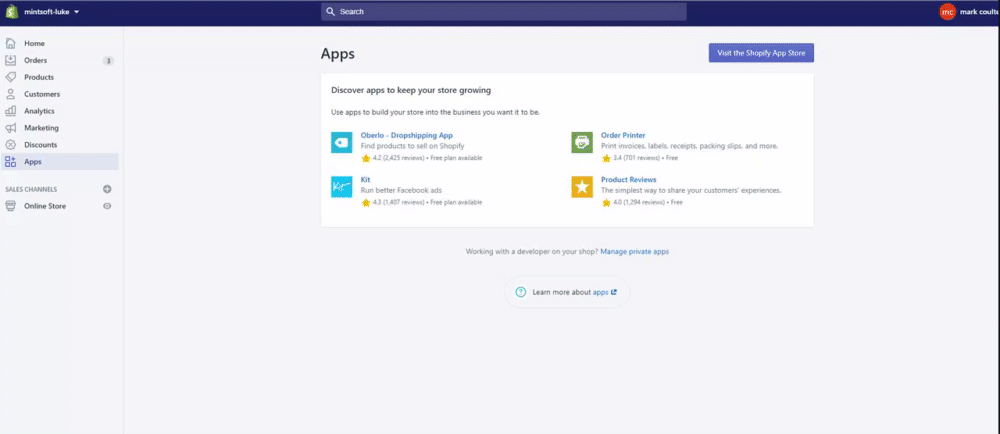Click the help question mark icon
The width and height of the screenshot is (1000, 434).
click(x=520, y=293)
